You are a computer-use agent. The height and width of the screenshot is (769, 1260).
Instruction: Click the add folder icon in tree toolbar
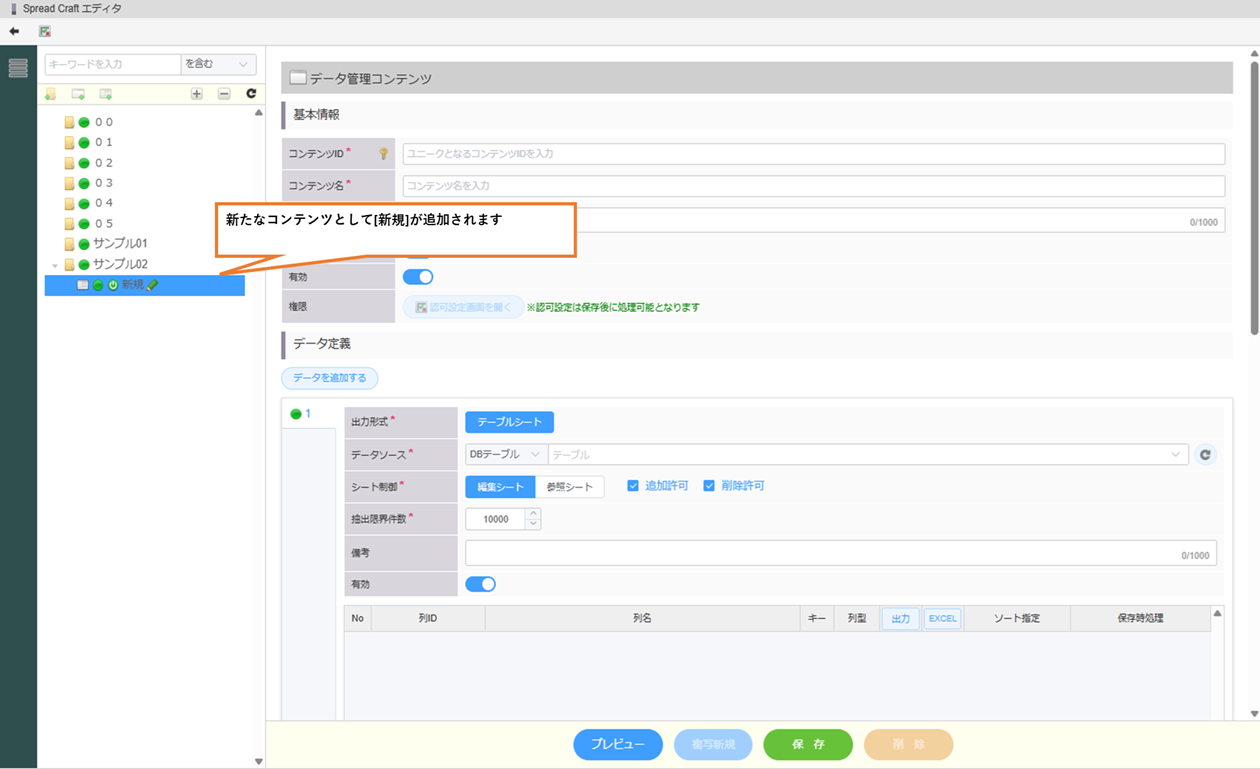click(x=50, y=94)
